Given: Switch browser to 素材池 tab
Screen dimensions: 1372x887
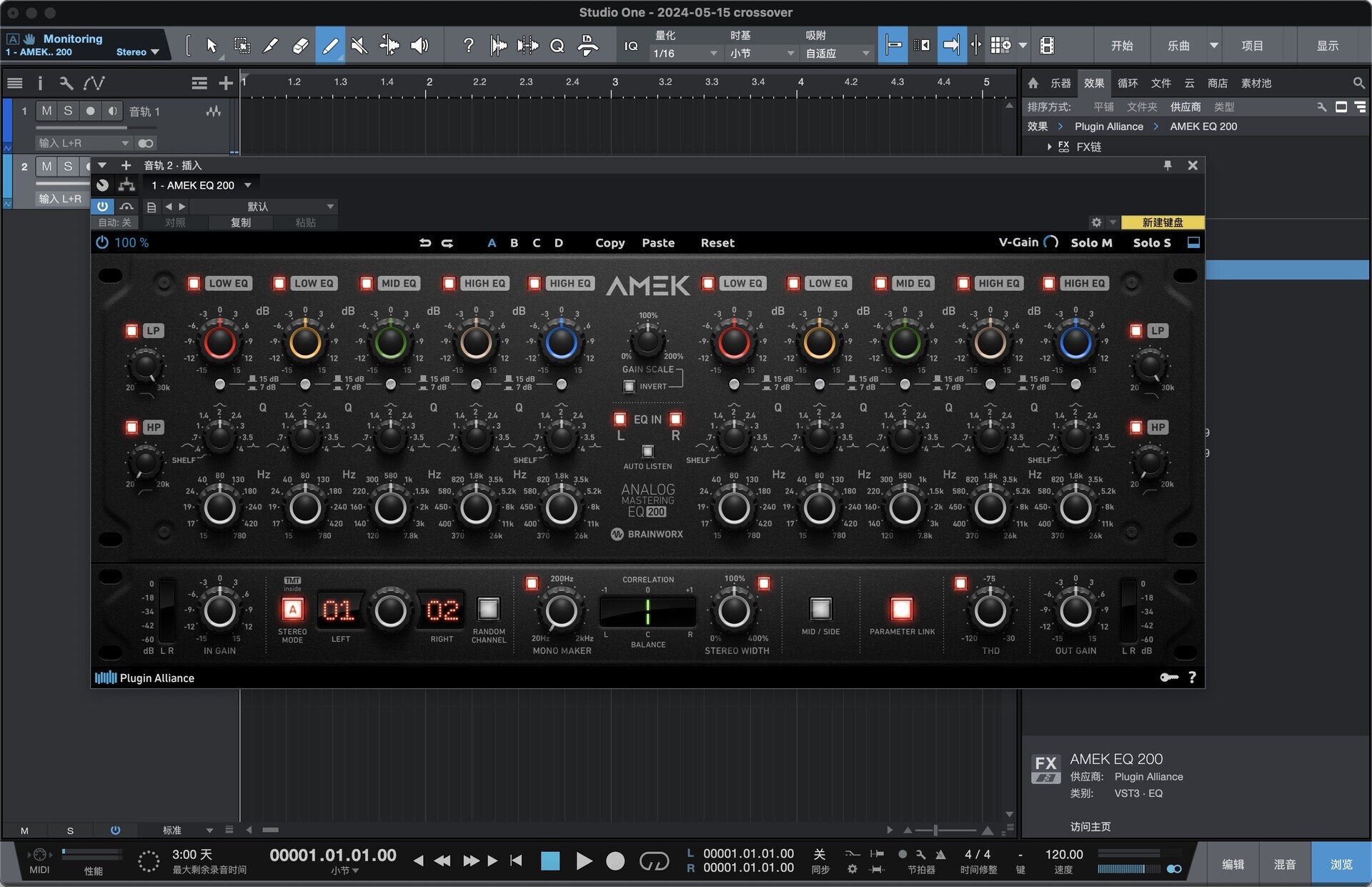Looking at the screenshot, I should [x=1256, y=83].
